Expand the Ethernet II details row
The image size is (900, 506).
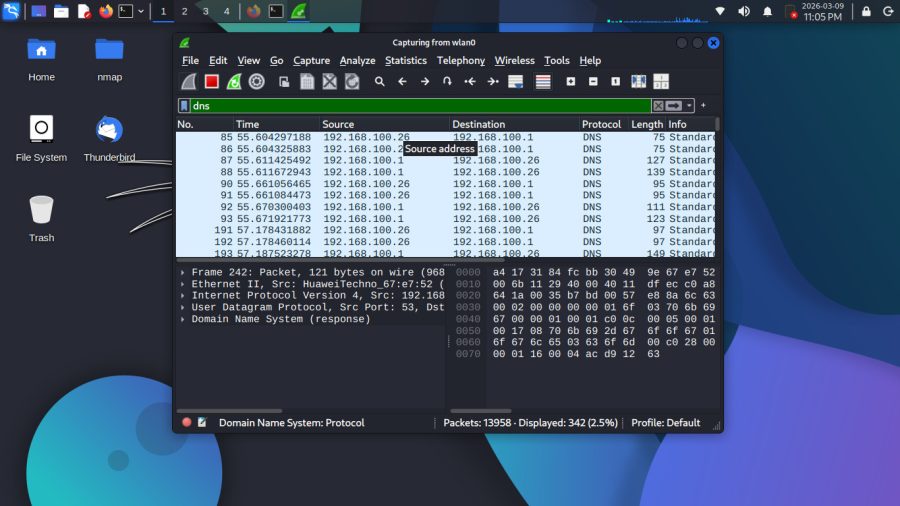pos(182,284)
